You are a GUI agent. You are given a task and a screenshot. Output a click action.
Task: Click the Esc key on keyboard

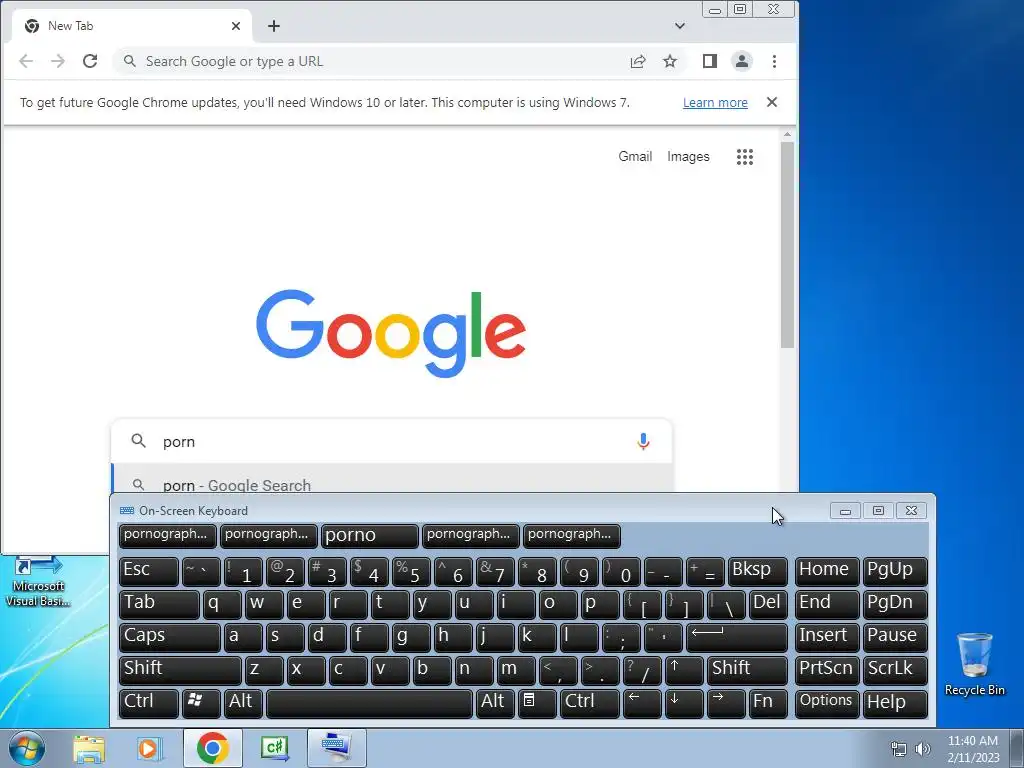pos(149,571)
